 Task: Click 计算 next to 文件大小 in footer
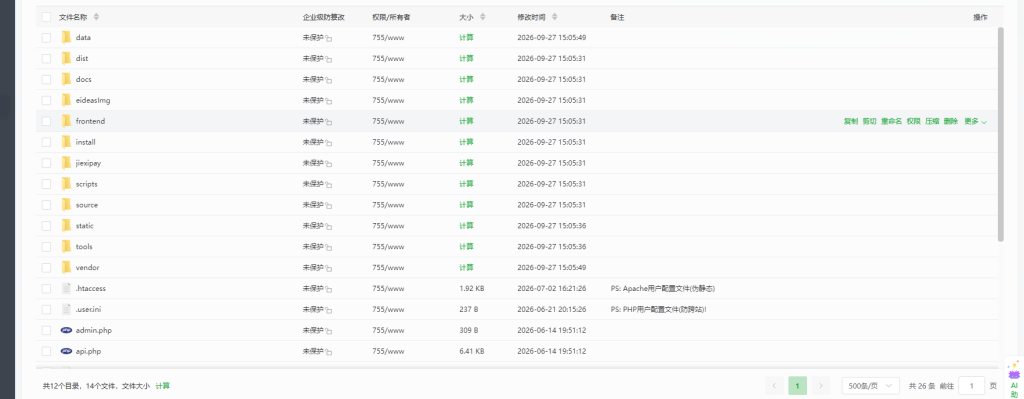click(163, 386)
